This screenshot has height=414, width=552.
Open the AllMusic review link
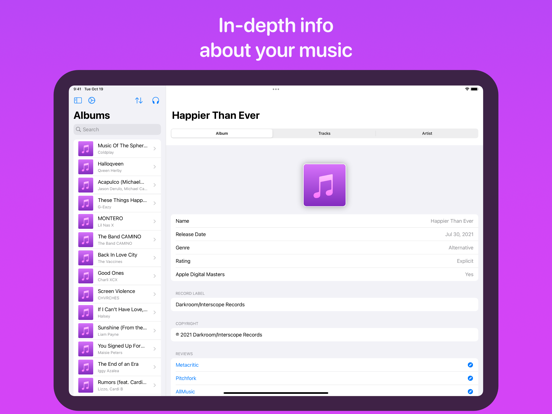coord(185,391)
